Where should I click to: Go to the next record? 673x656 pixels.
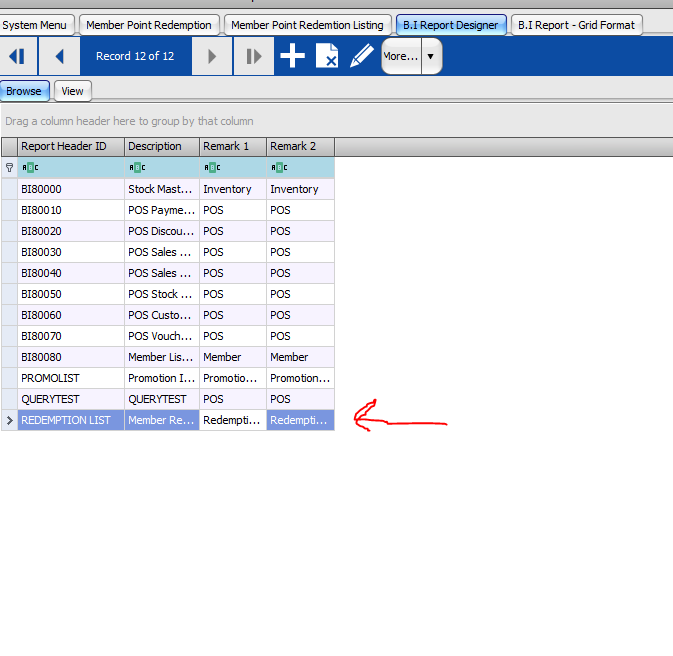click(x=212, y=57)
